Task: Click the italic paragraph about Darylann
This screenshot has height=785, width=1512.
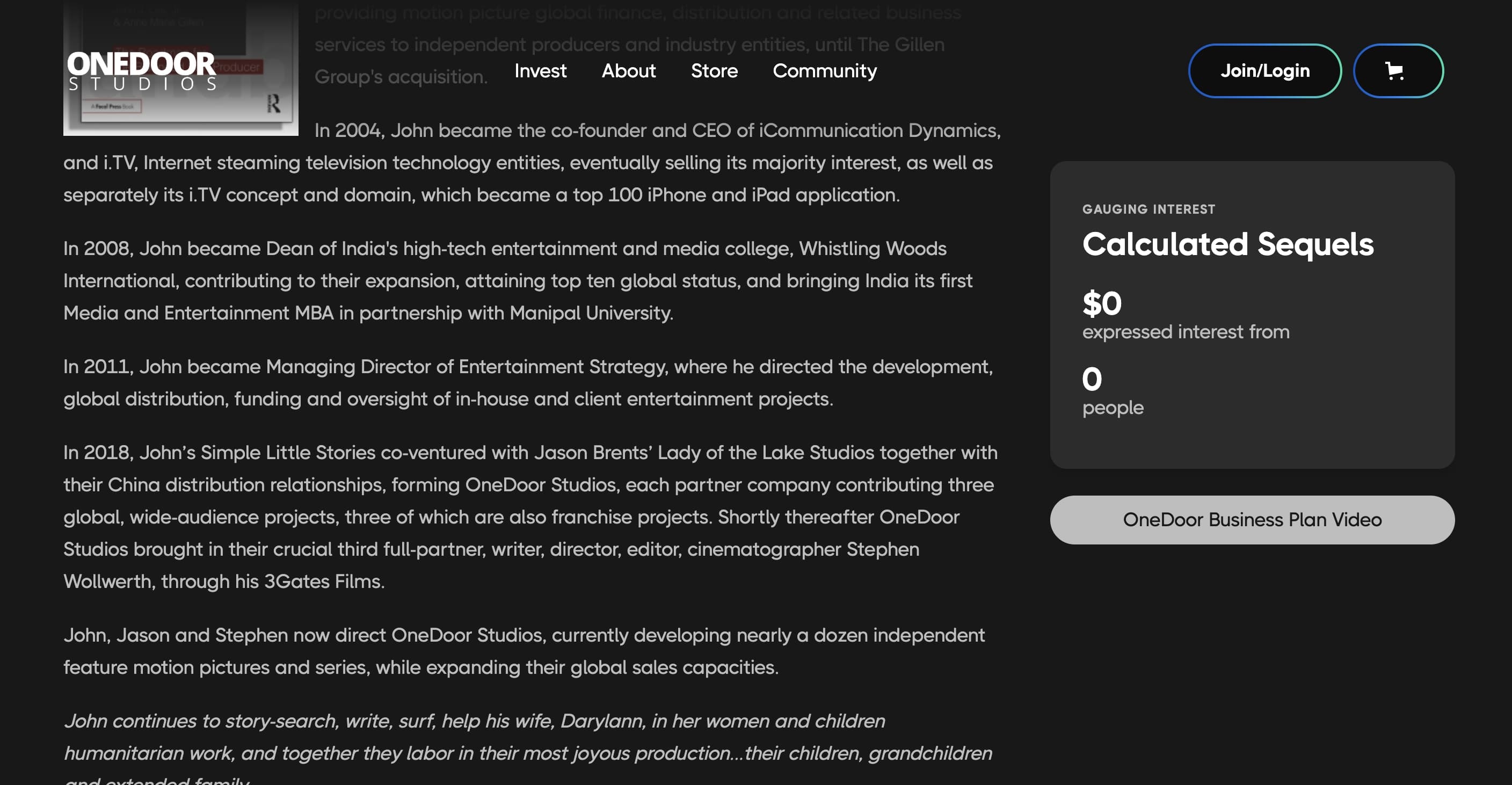Action: (x=527, y=737)
